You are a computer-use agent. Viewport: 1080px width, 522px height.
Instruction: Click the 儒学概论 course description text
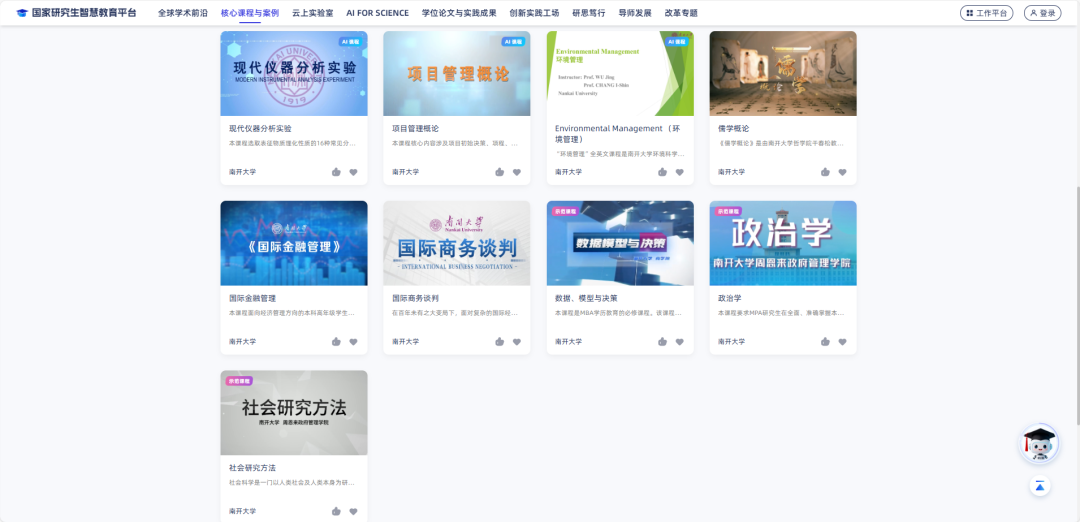point(780,143)
